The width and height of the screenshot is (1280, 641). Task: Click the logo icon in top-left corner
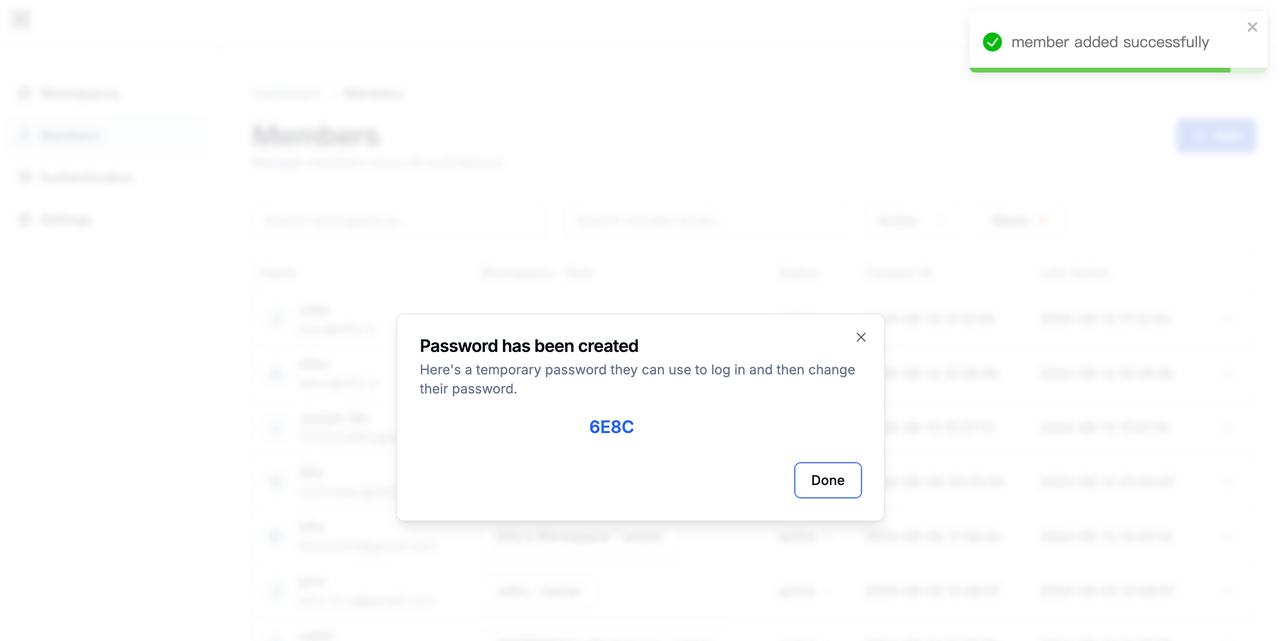(21, 19)
